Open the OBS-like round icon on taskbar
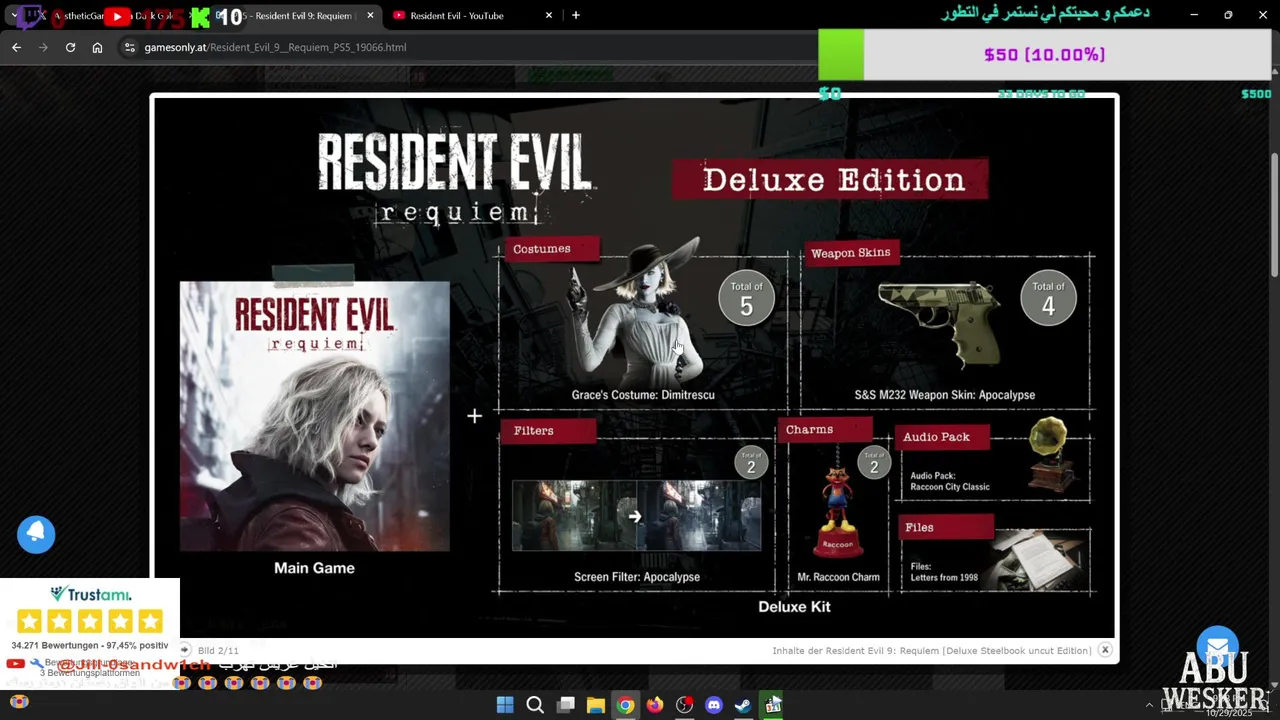This screenshot has width=1280, height=720. (684, 705)
